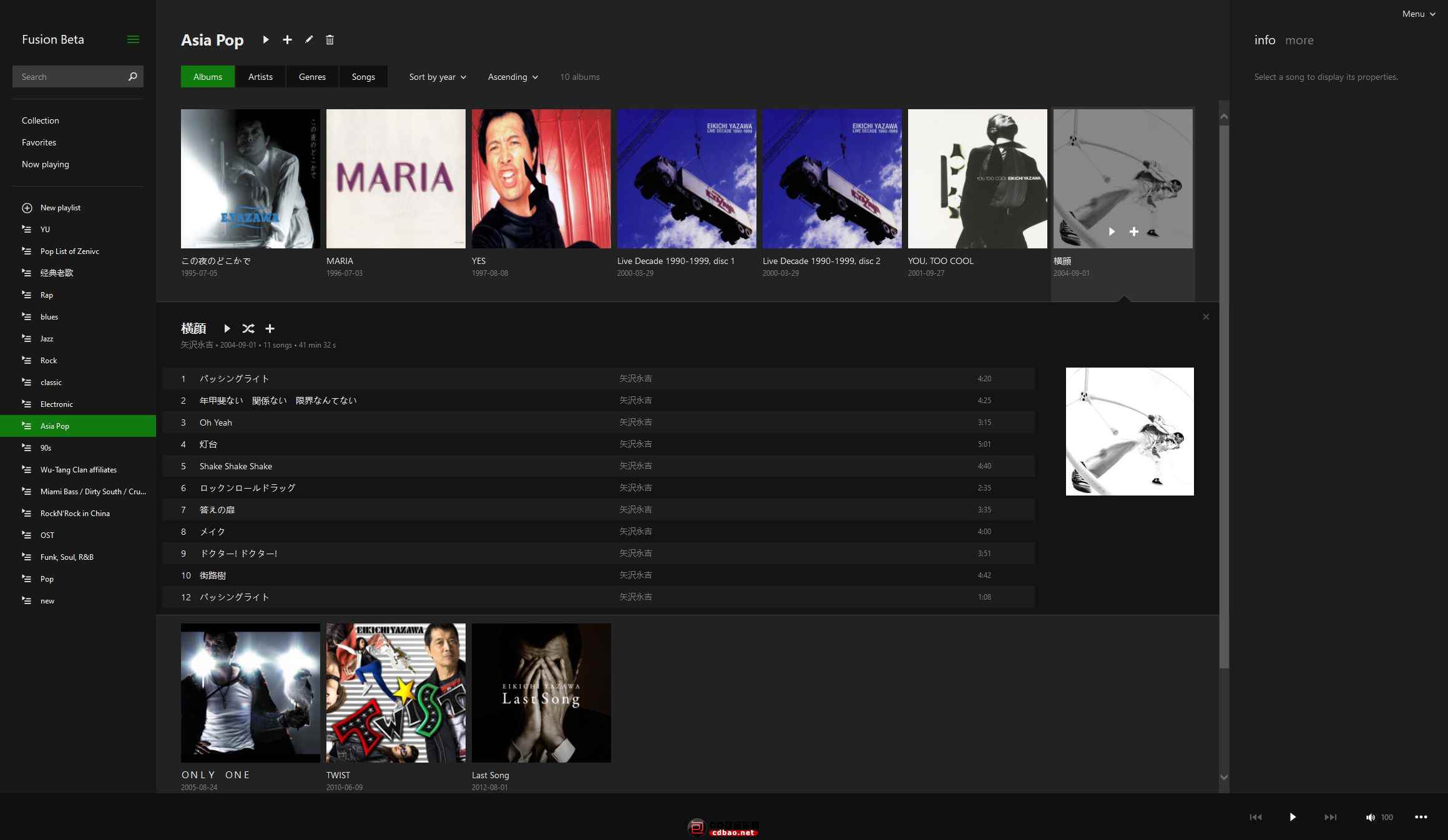Screen dimensions: 1448x840
Task: Click the album list vertical scrollbar
Action: 1224,396
